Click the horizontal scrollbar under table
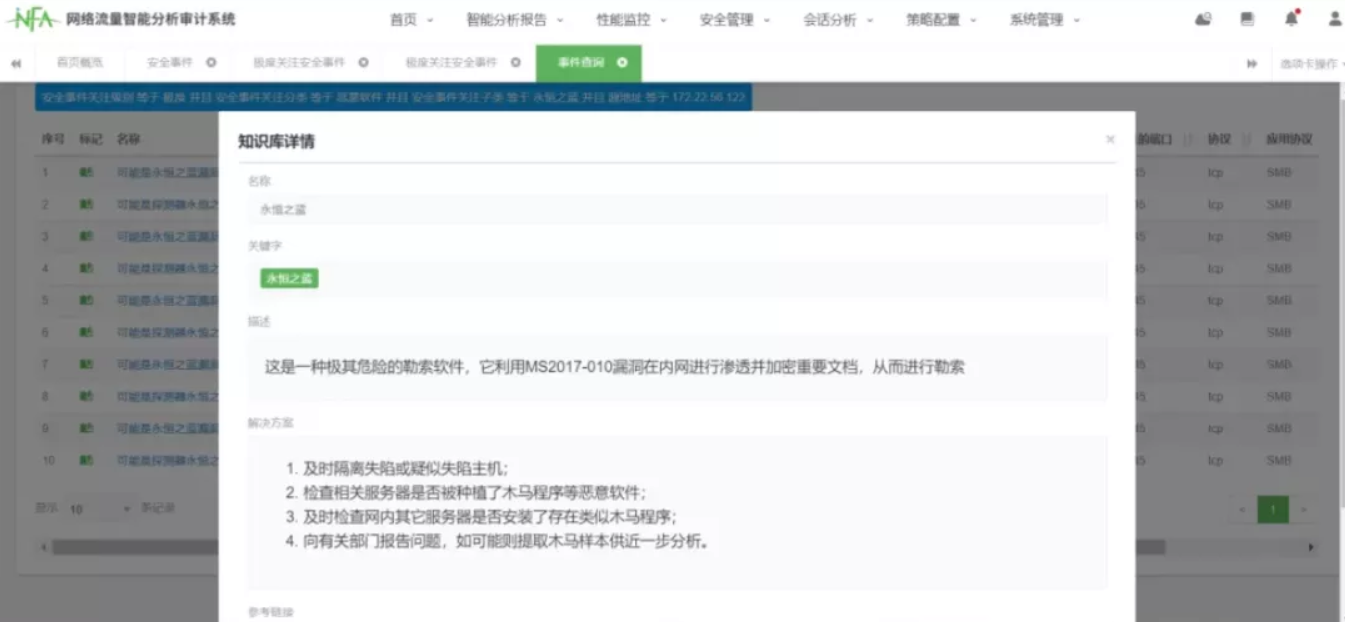 point(130,547)
